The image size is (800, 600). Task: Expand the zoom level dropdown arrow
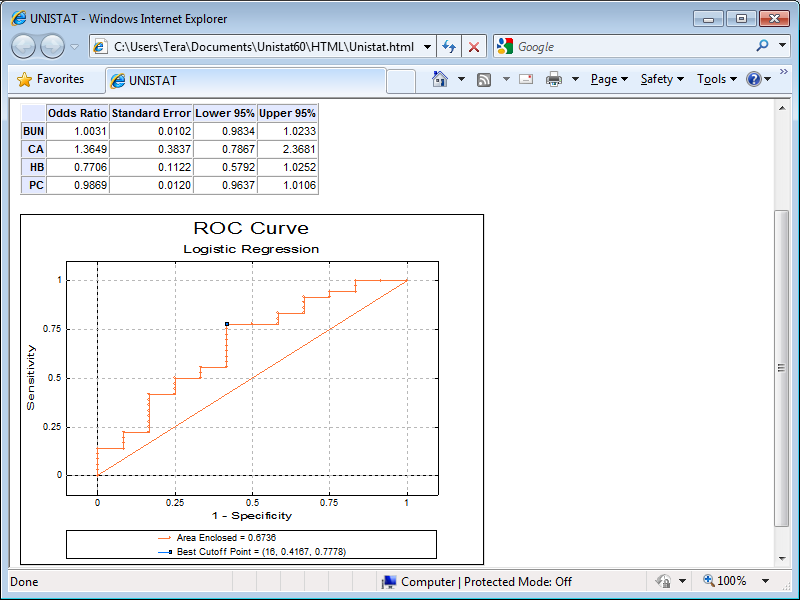pyautogui.click(x=765, y=581)
